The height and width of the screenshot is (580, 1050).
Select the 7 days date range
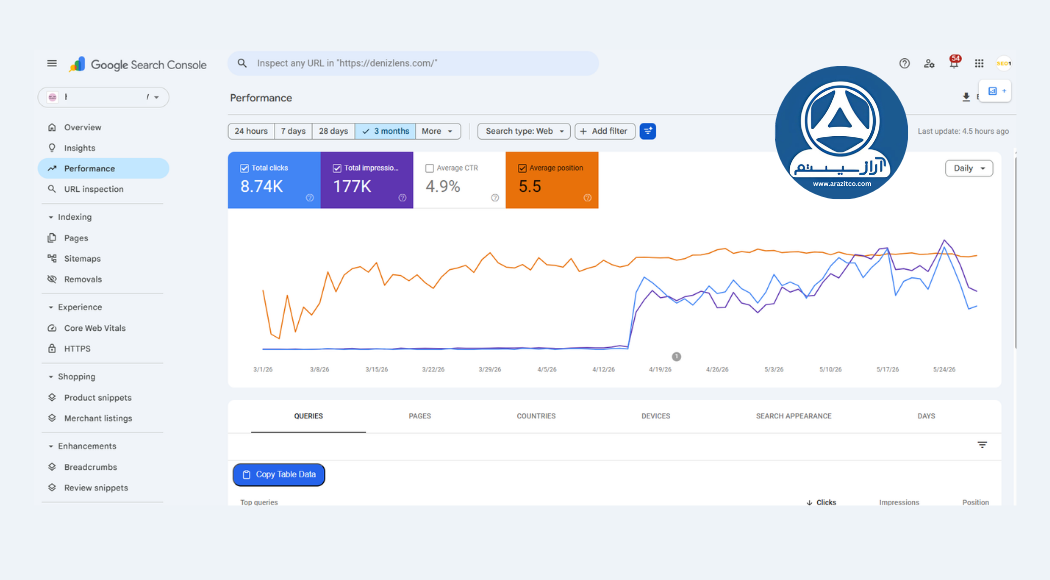[293, 131]
